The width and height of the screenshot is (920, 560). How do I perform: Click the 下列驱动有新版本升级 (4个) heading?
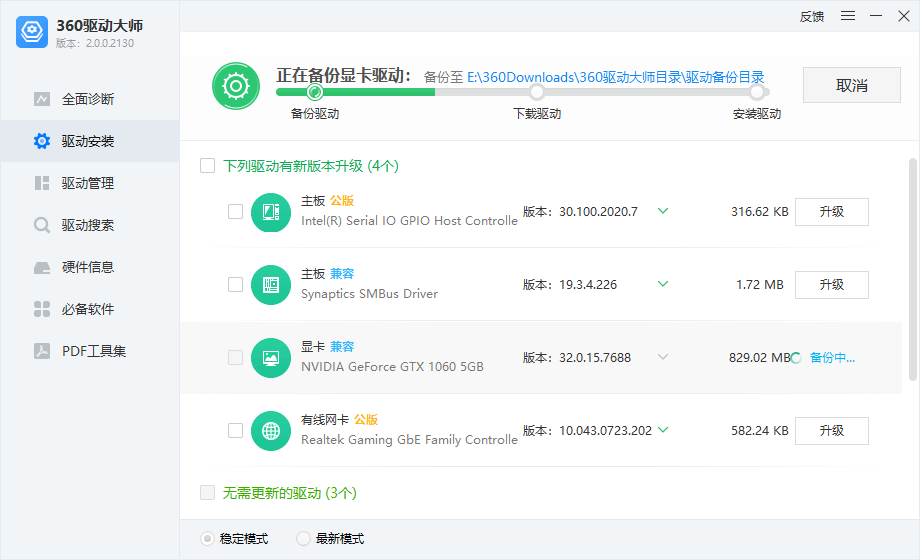point(311,166)
